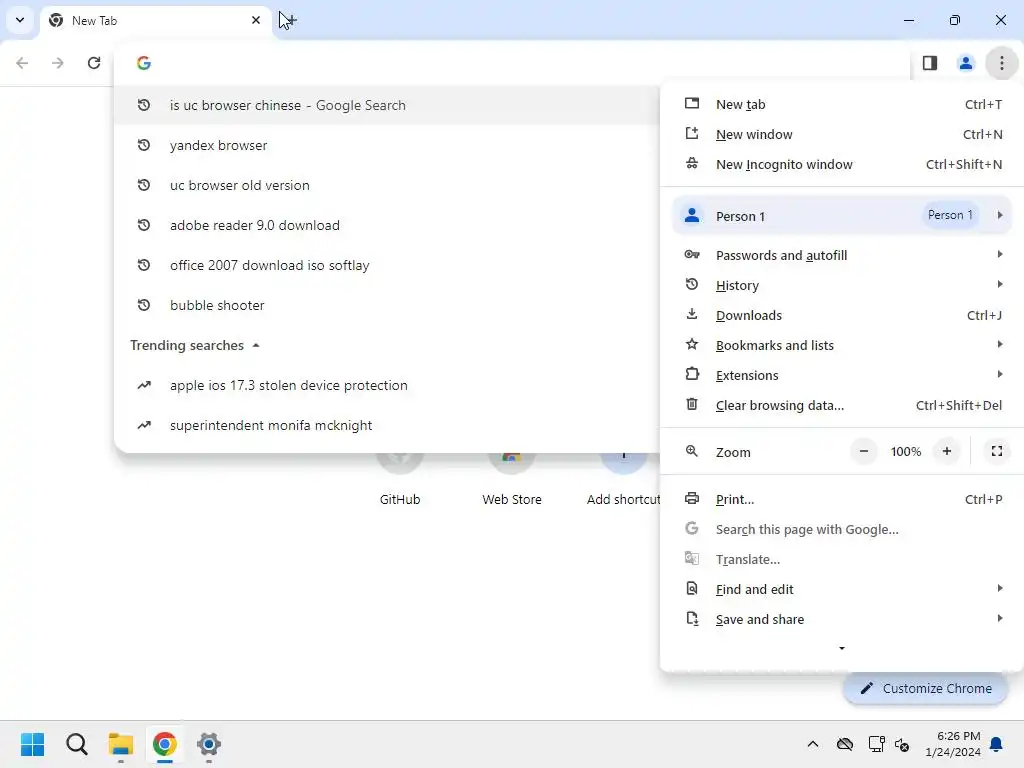Open the side panel icon
Screen dimensions: 1024x768
[x=930, y=63]
